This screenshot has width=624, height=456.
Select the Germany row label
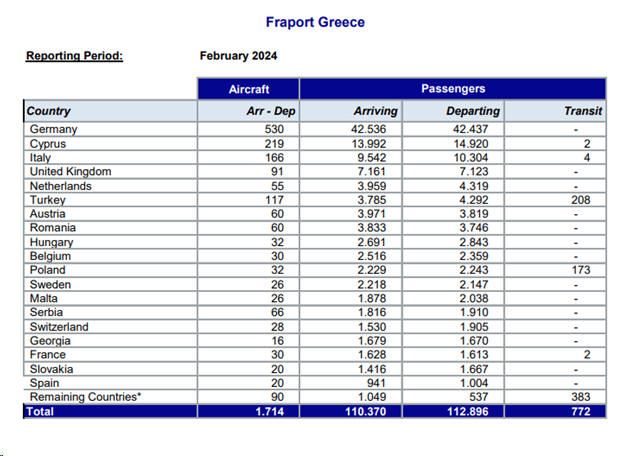tap(53, 129)
